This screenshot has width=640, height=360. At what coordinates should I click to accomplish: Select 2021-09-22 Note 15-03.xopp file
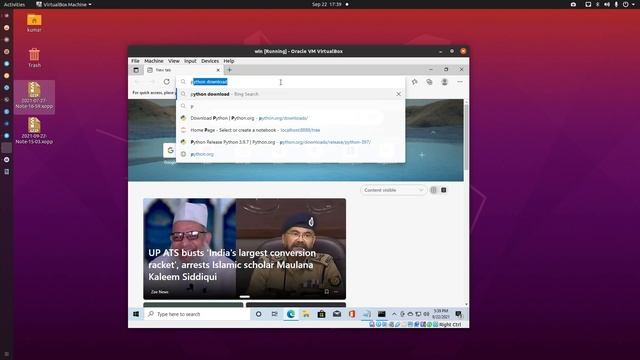(34, 131)
